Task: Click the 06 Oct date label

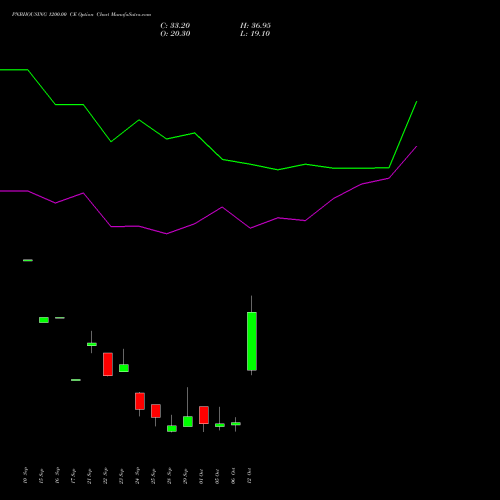Action: pyautogui.click(x=234, y=476)
